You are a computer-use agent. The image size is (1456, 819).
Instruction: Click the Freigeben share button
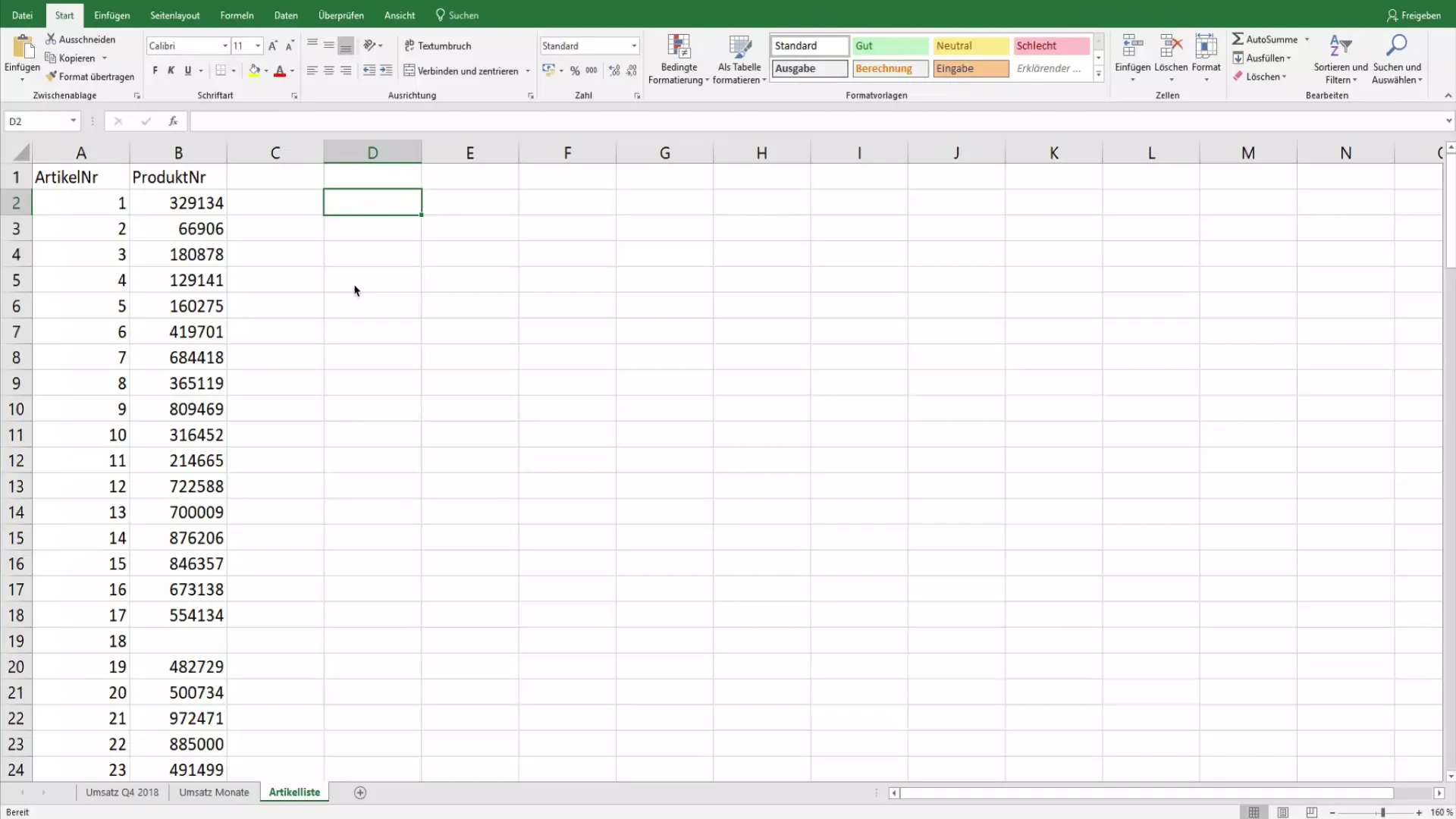tap(1414, 15)
